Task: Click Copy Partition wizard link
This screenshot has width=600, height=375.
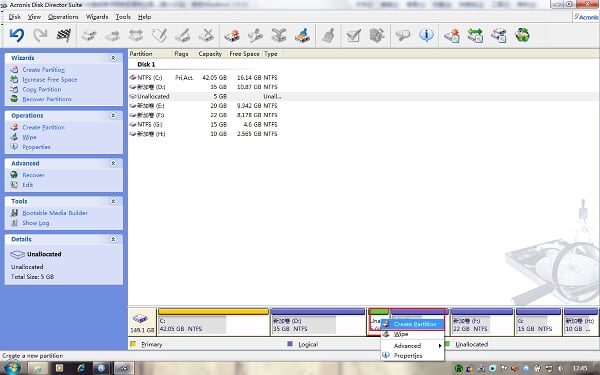Action: pyautogui.click(x=42, y=89)
